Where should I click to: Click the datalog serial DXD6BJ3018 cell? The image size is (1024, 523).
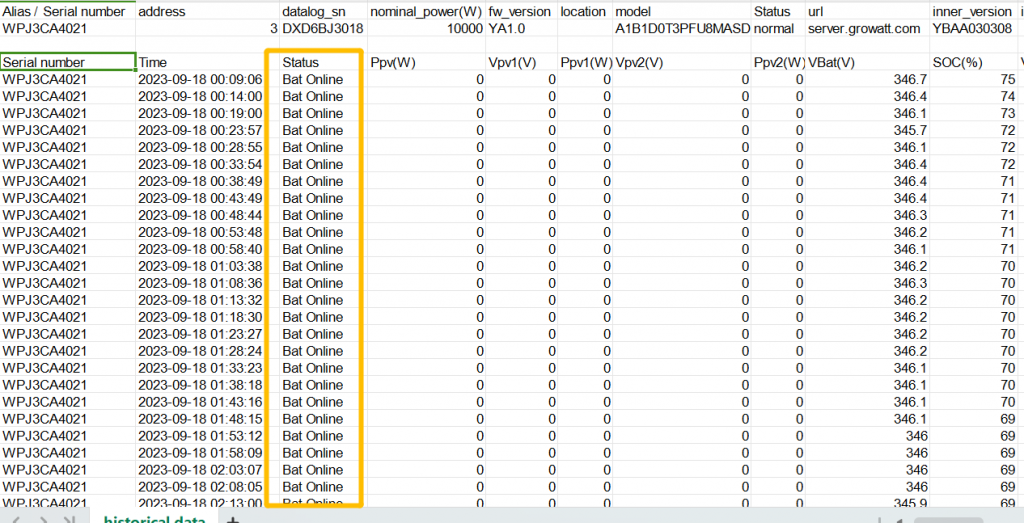(323, 29)
